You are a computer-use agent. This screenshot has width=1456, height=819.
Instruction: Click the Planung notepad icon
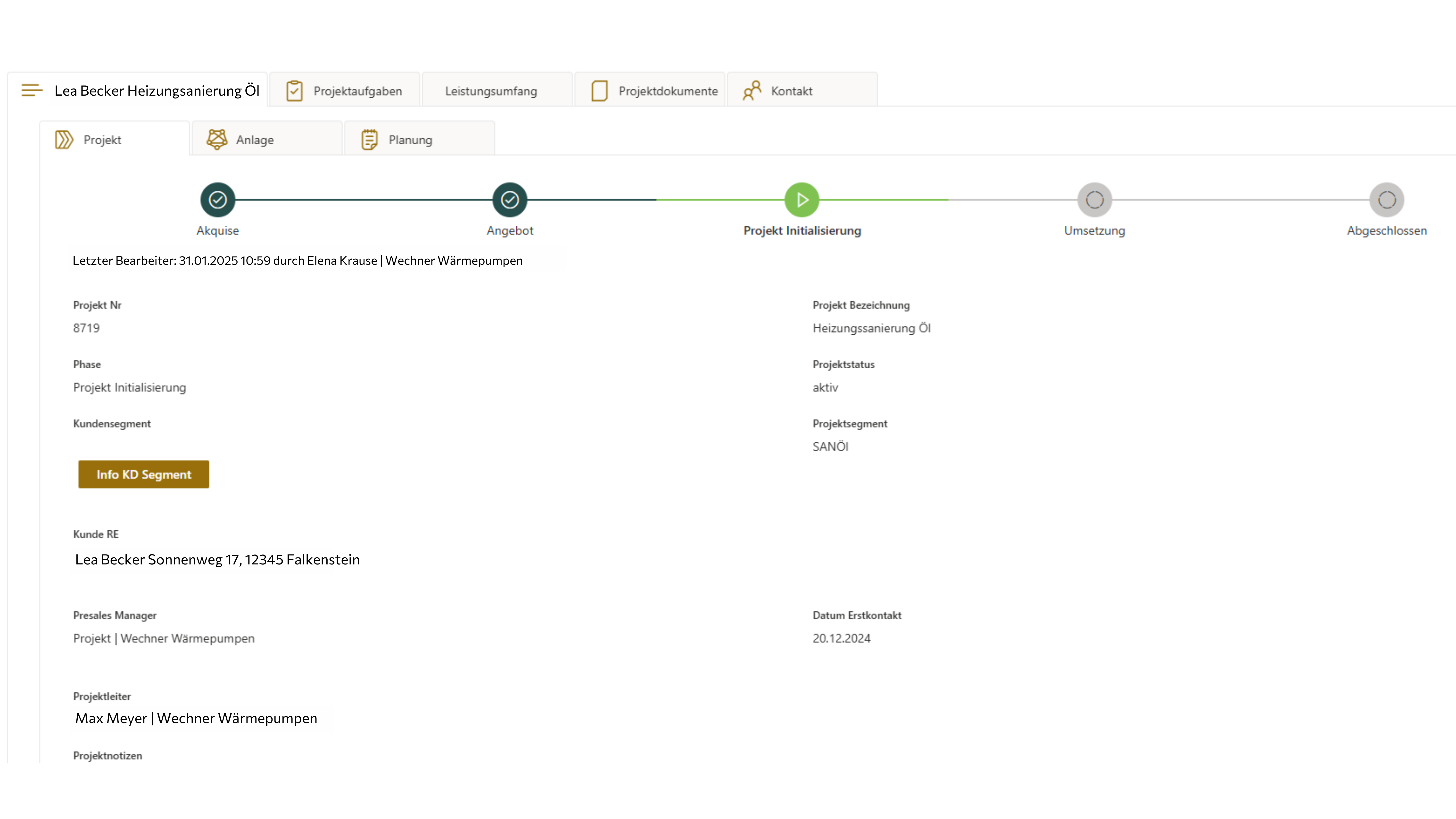369,140
